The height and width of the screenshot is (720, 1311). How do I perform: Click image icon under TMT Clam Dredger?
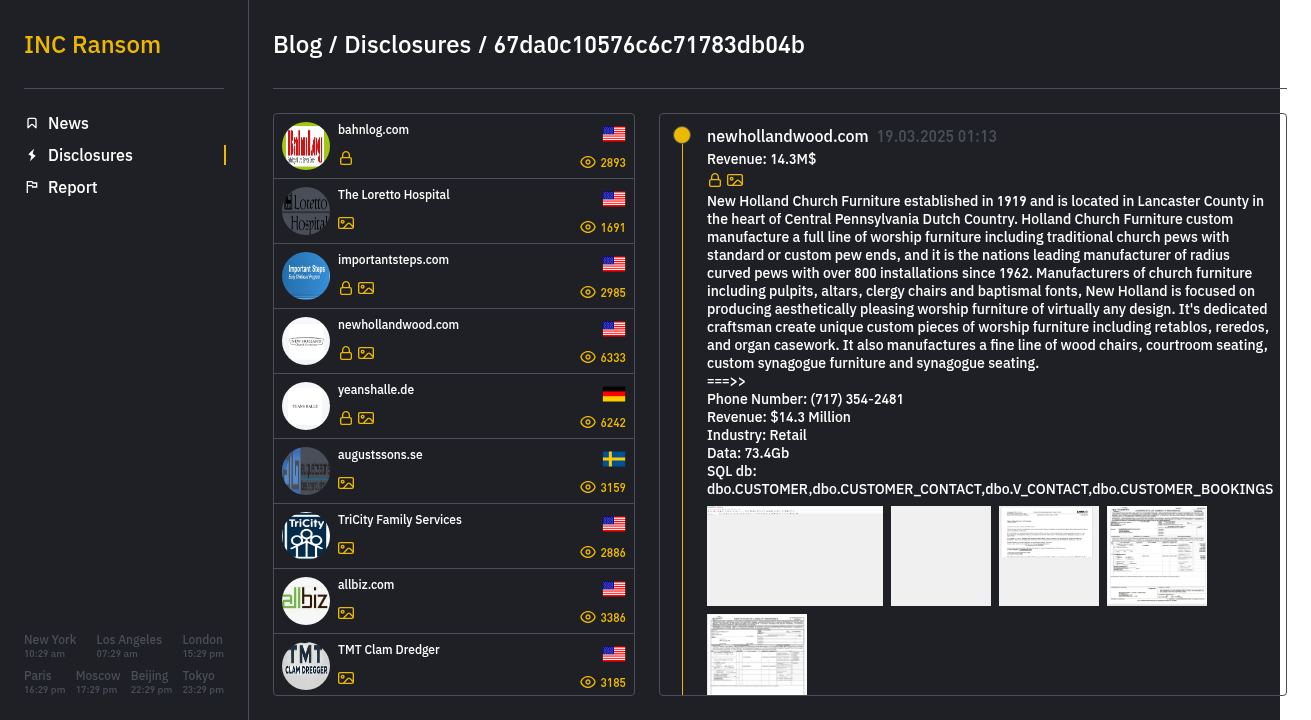[x=346, y=678]
